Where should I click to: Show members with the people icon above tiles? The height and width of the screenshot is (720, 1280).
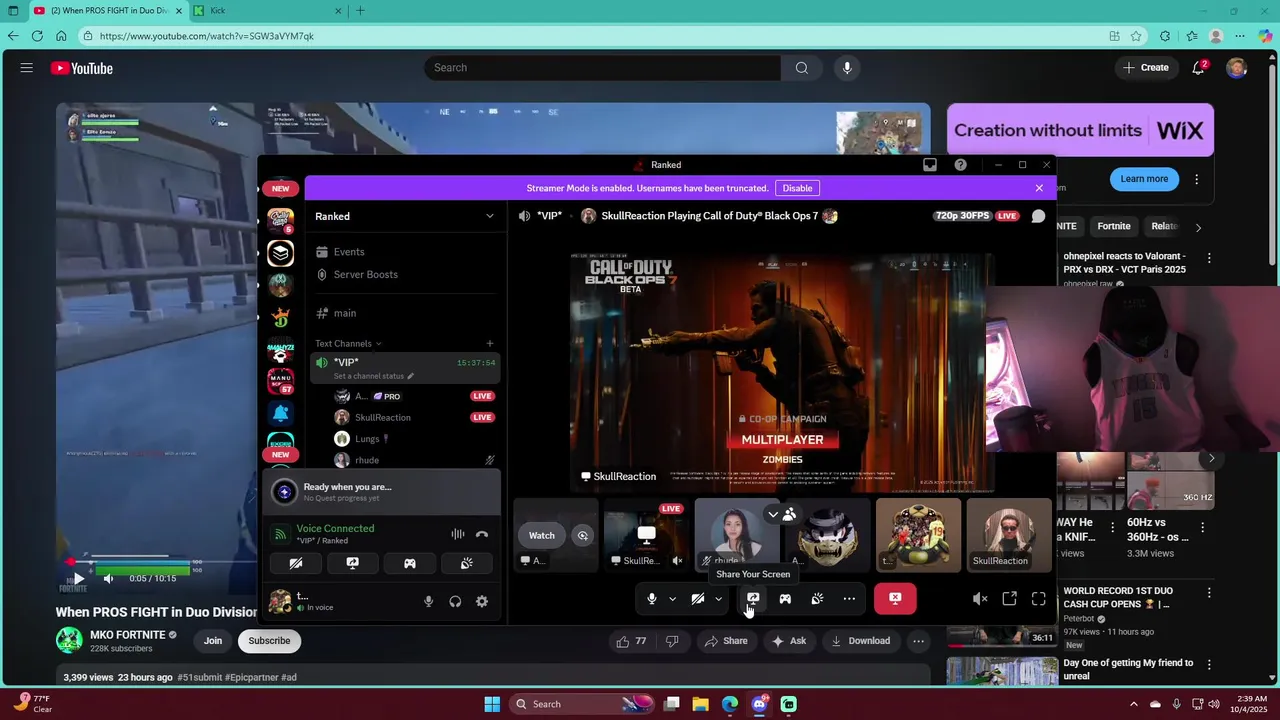click(790, 515)
